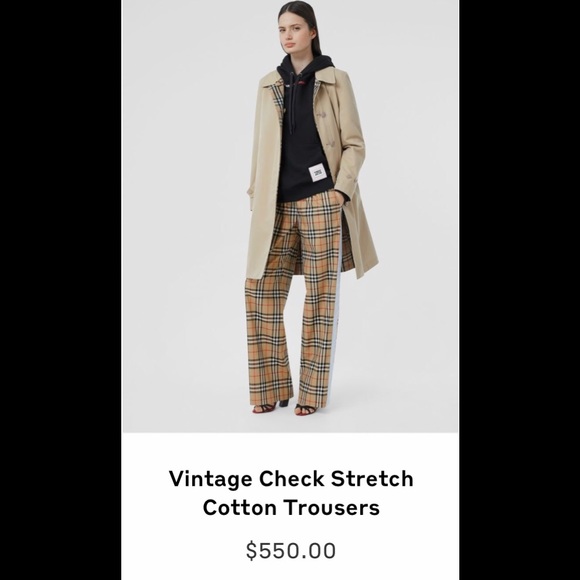Click the right black letterbox bar

(519, 290)
